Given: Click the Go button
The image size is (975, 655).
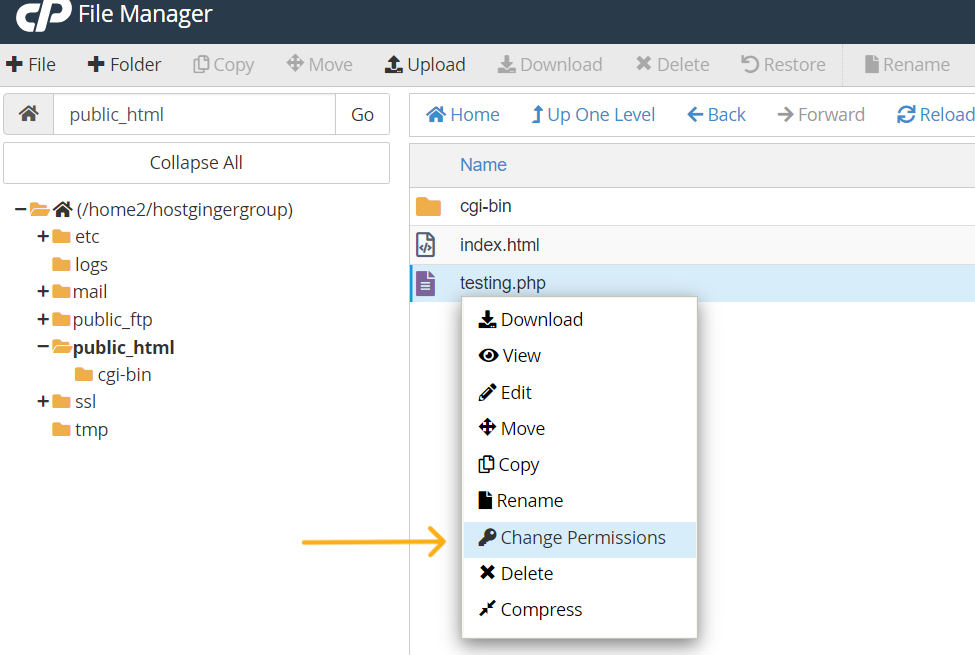Looking at the screenshot, I should 363,114.
